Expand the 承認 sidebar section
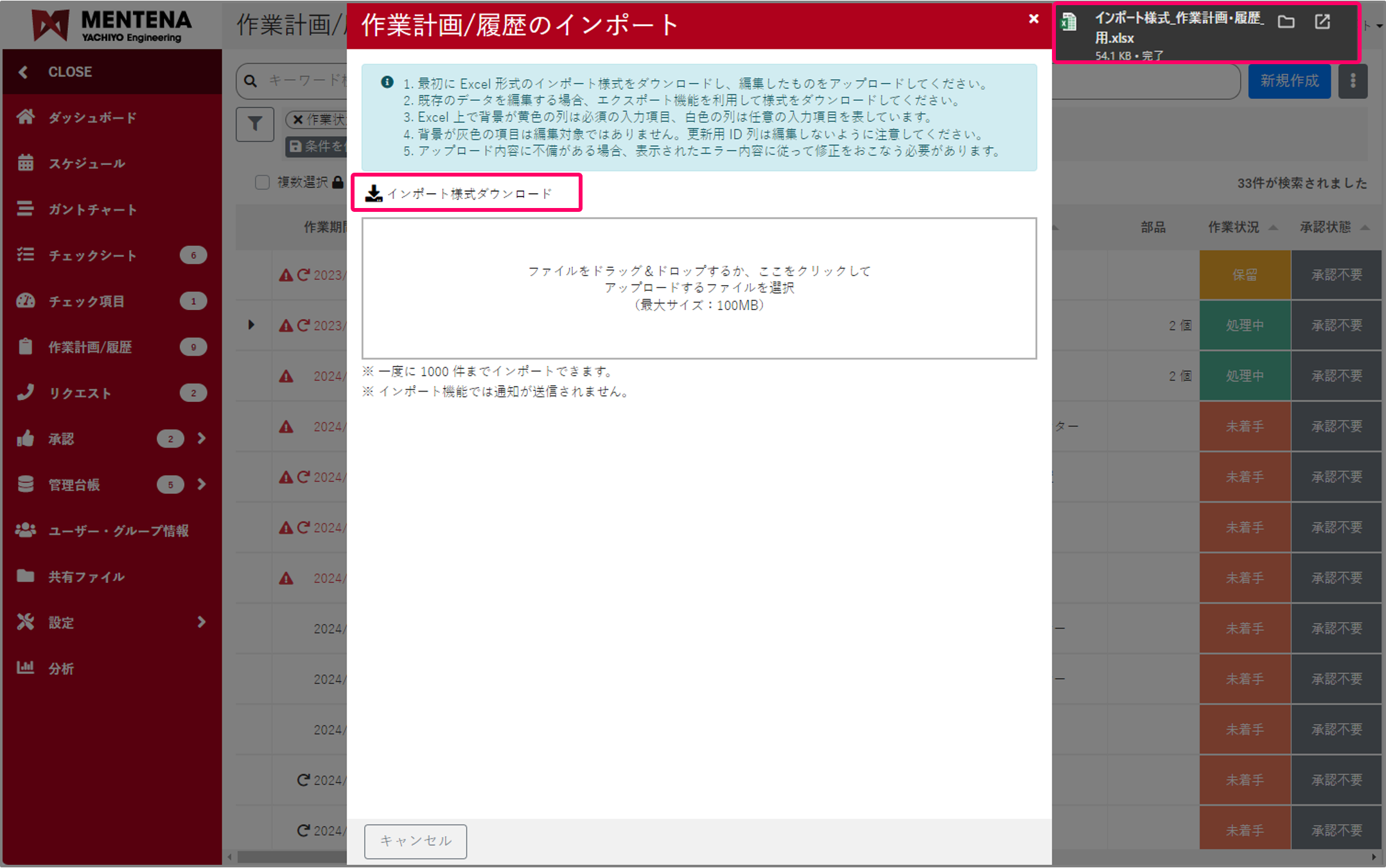This screenshot has width=1386, height=868. click(x=202, y=438)
